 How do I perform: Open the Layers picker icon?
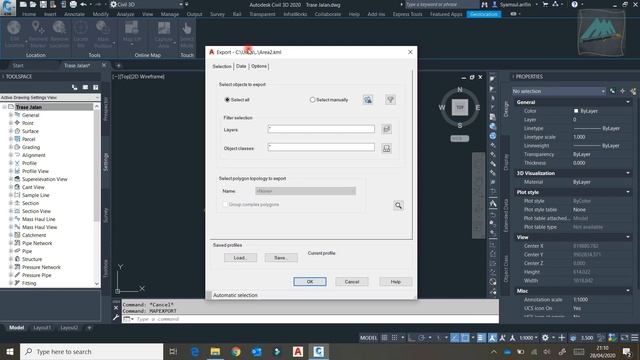pos(386,129)
